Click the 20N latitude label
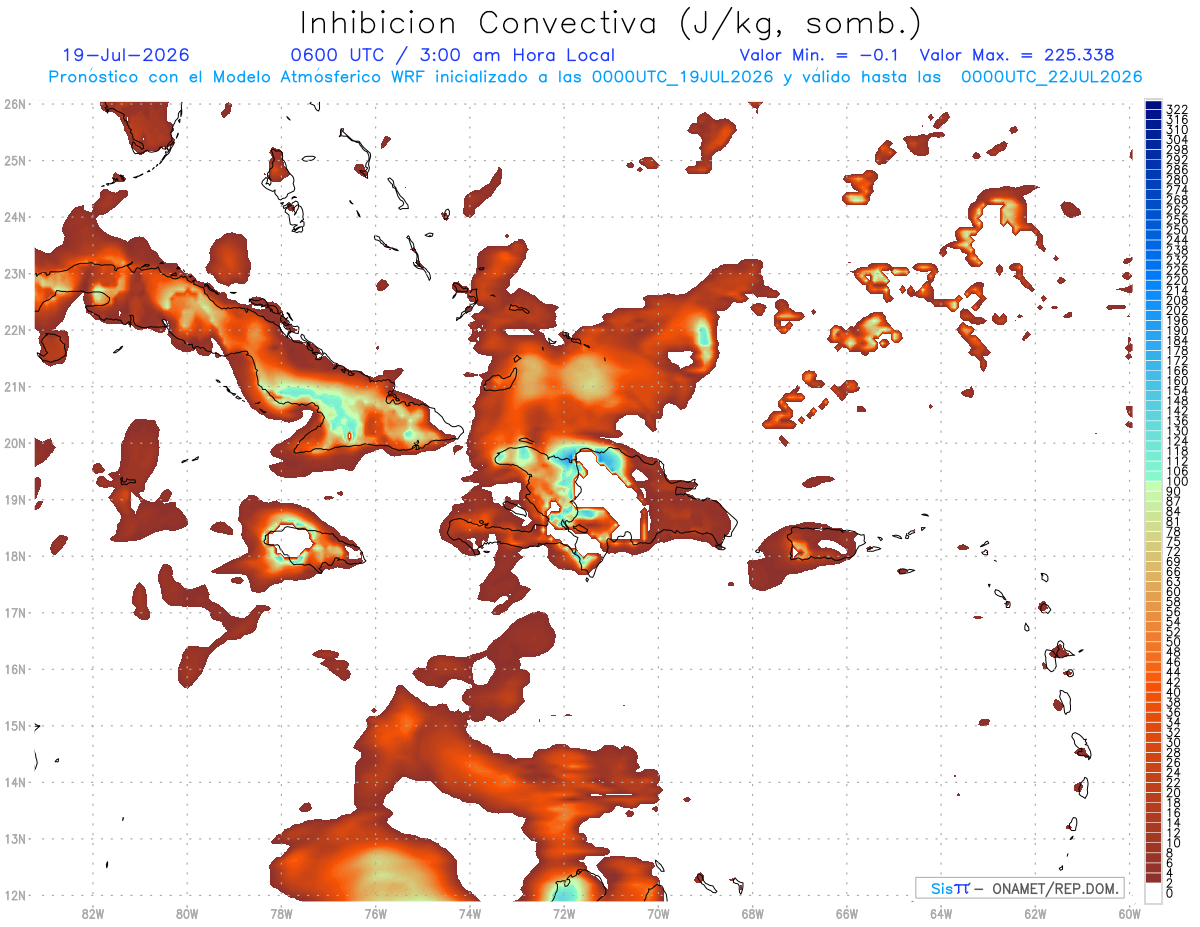 pos(14,443)
